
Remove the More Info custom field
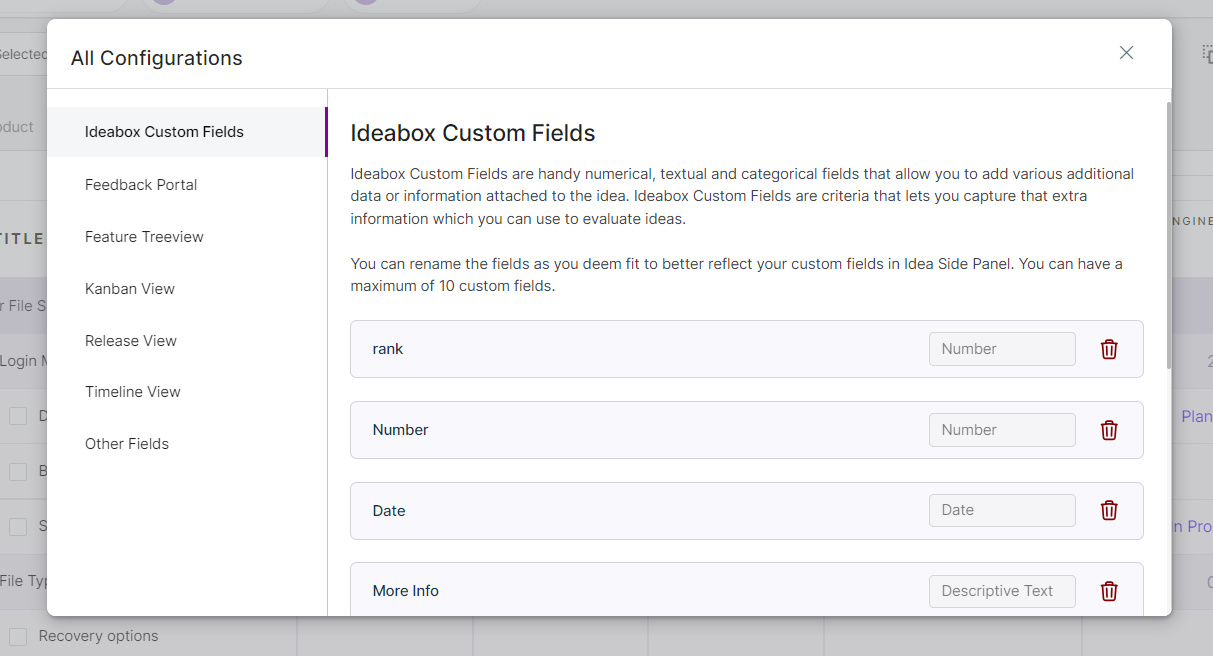(x=1108, y=591)
